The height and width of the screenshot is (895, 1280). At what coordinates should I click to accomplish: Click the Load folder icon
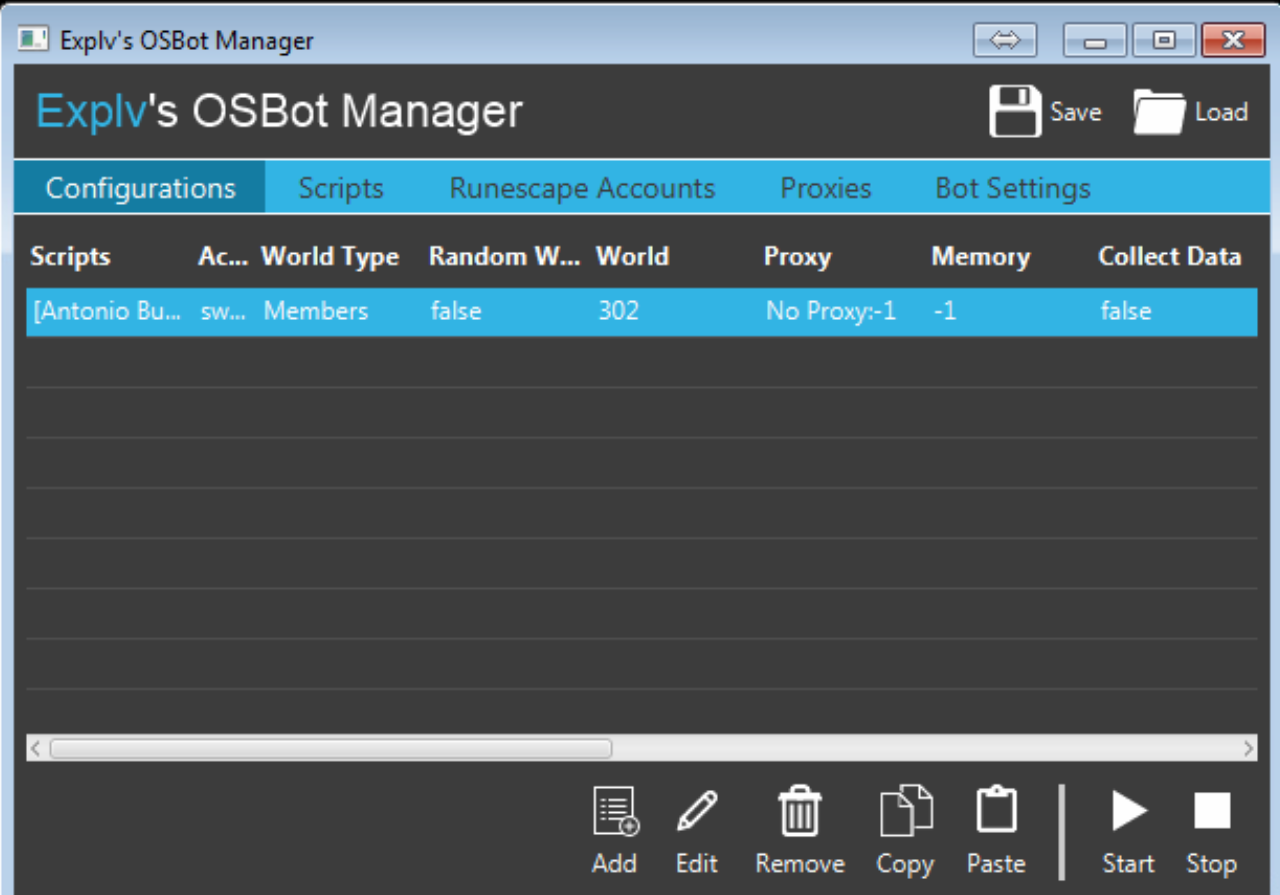click(x=1159, y=112)
